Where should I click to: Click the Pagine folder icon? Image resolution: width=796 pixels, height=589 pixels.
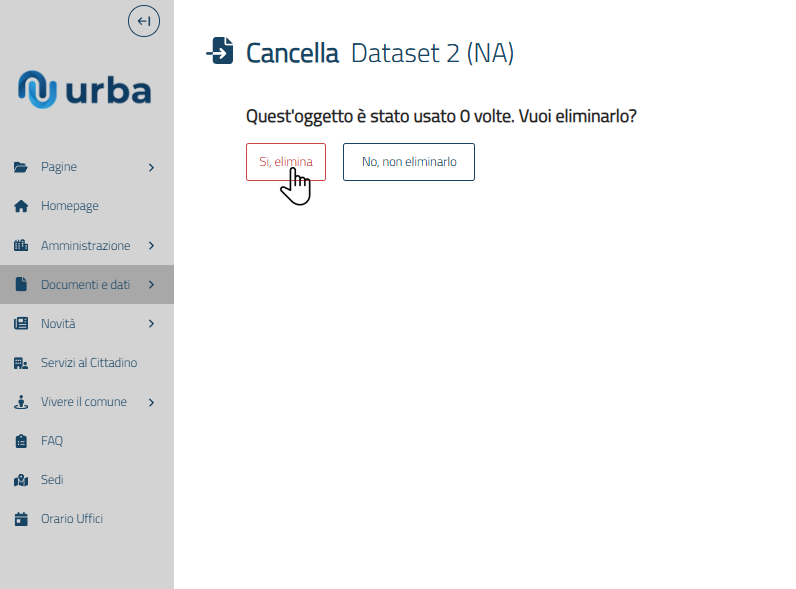point(20,167)
